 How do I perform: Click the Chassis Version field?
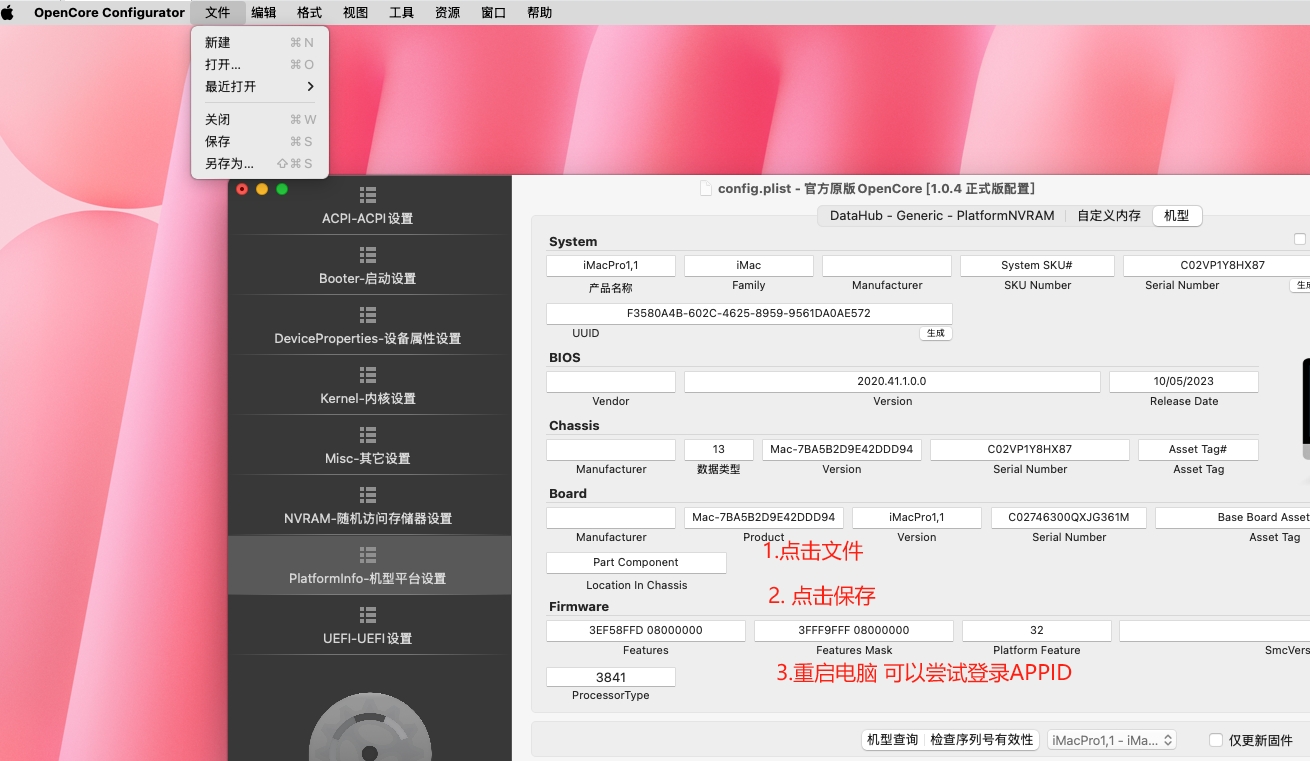pos(842,449)
